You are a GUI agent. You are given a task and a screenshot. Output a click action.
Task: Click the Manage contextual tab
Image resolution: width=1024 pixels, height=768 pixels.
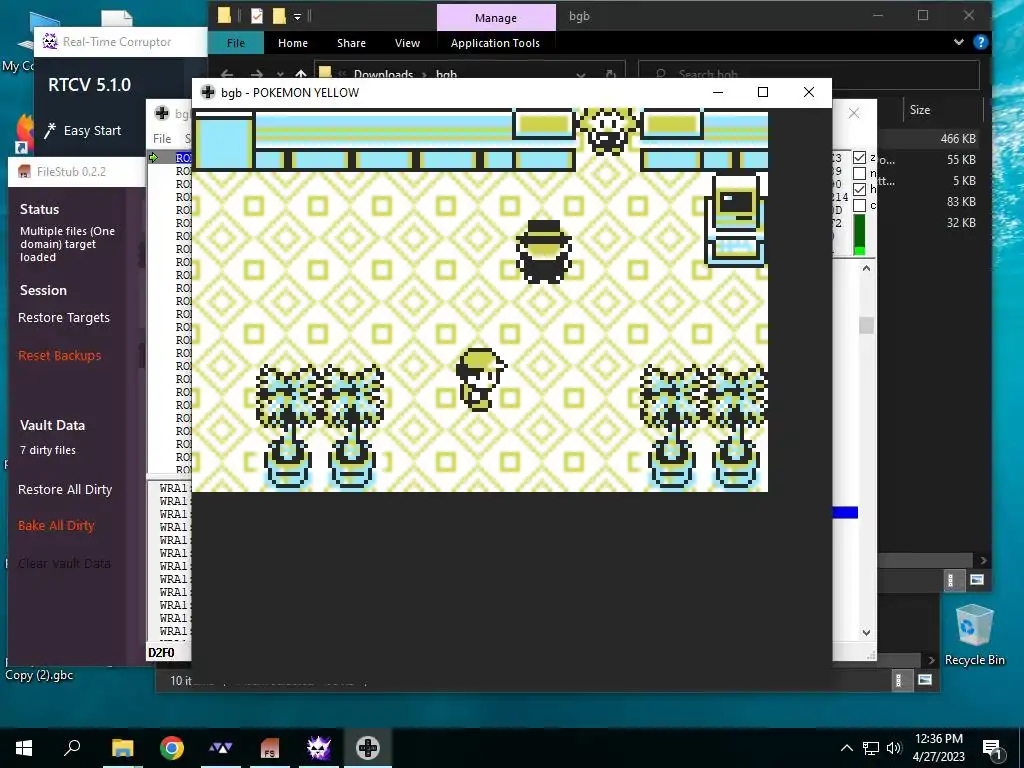coord(496,18)
